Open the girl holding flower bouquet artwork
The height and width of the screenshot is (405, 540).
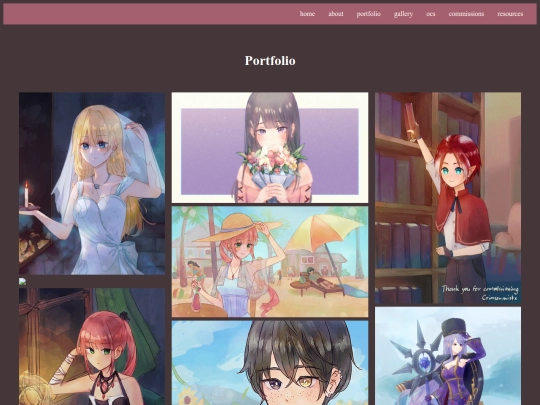[270, 147]
